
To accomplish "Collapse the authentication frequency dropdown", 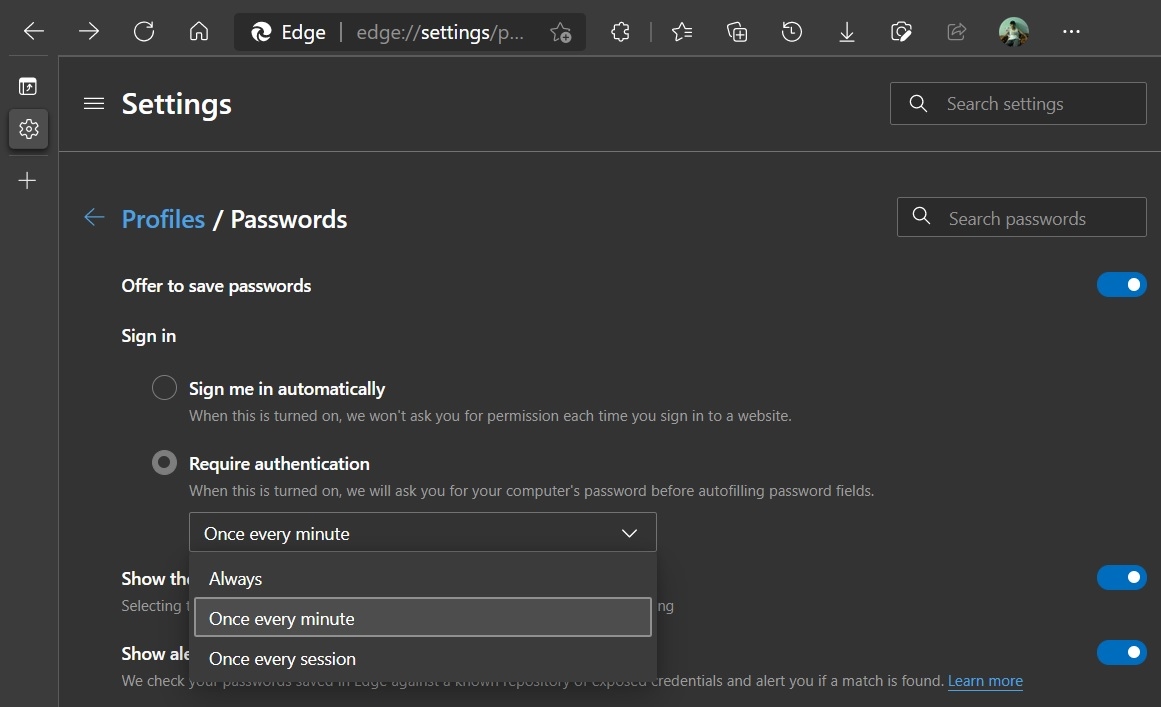I will [x=630, y=532].
